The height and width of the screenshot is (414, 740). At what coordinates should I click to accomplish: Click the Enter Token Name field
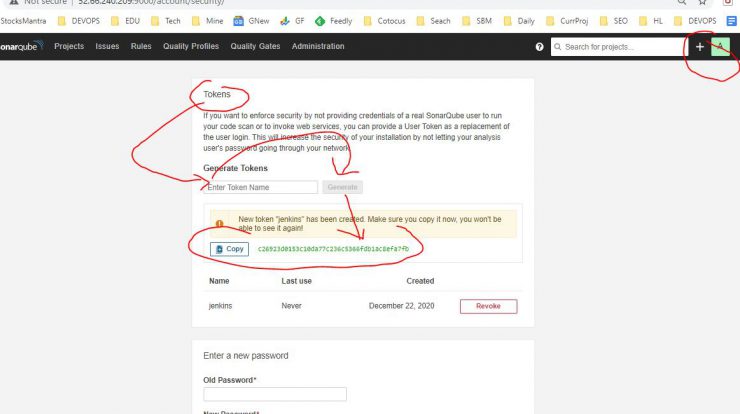(261, 187)
